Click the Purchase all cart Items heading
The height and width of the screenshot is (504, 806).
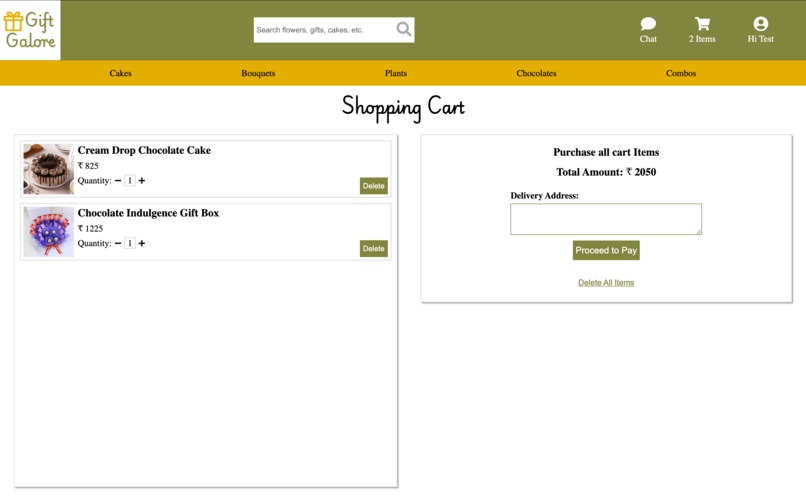pyautogui.click(x=606, y=152)
